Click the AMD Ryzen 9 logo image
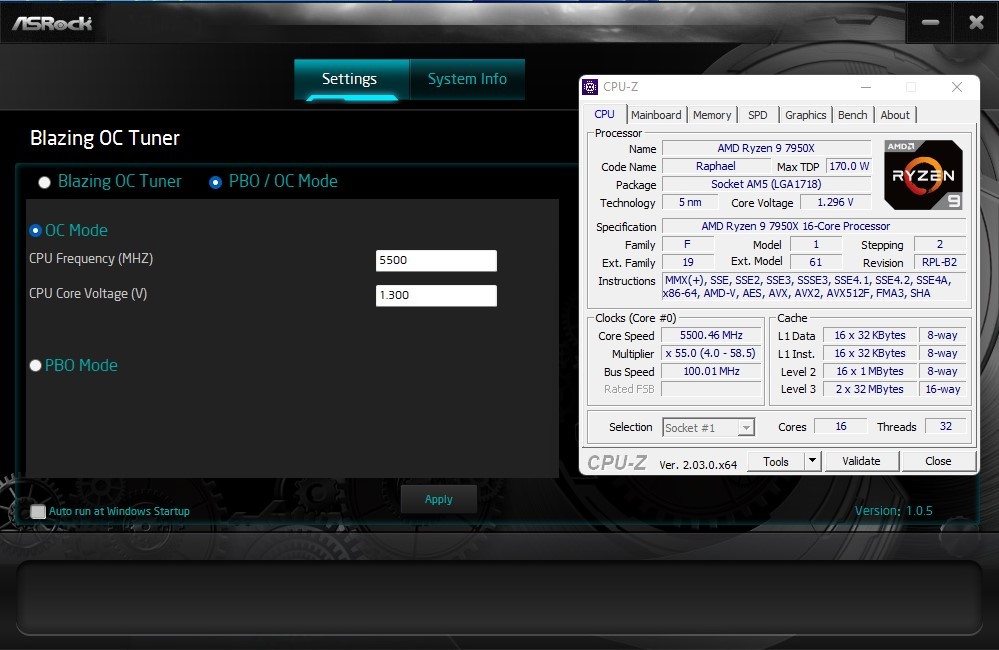The width and height of the screenshot is (999, 650). coord(923,175)
